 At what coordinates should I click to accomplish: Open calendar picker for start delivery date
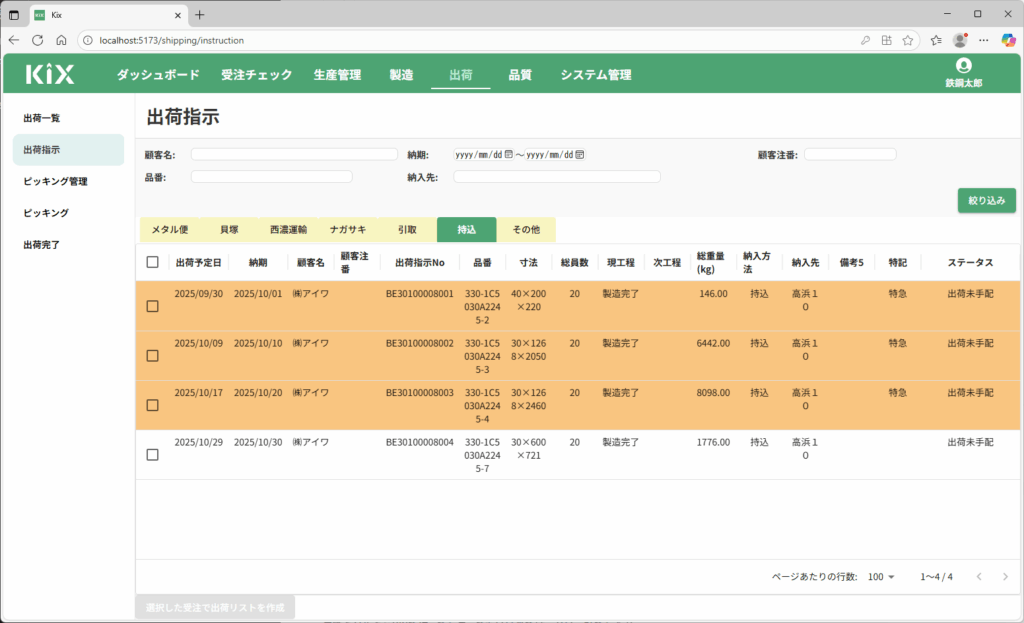pyautogui.click(x=509, y=155)
